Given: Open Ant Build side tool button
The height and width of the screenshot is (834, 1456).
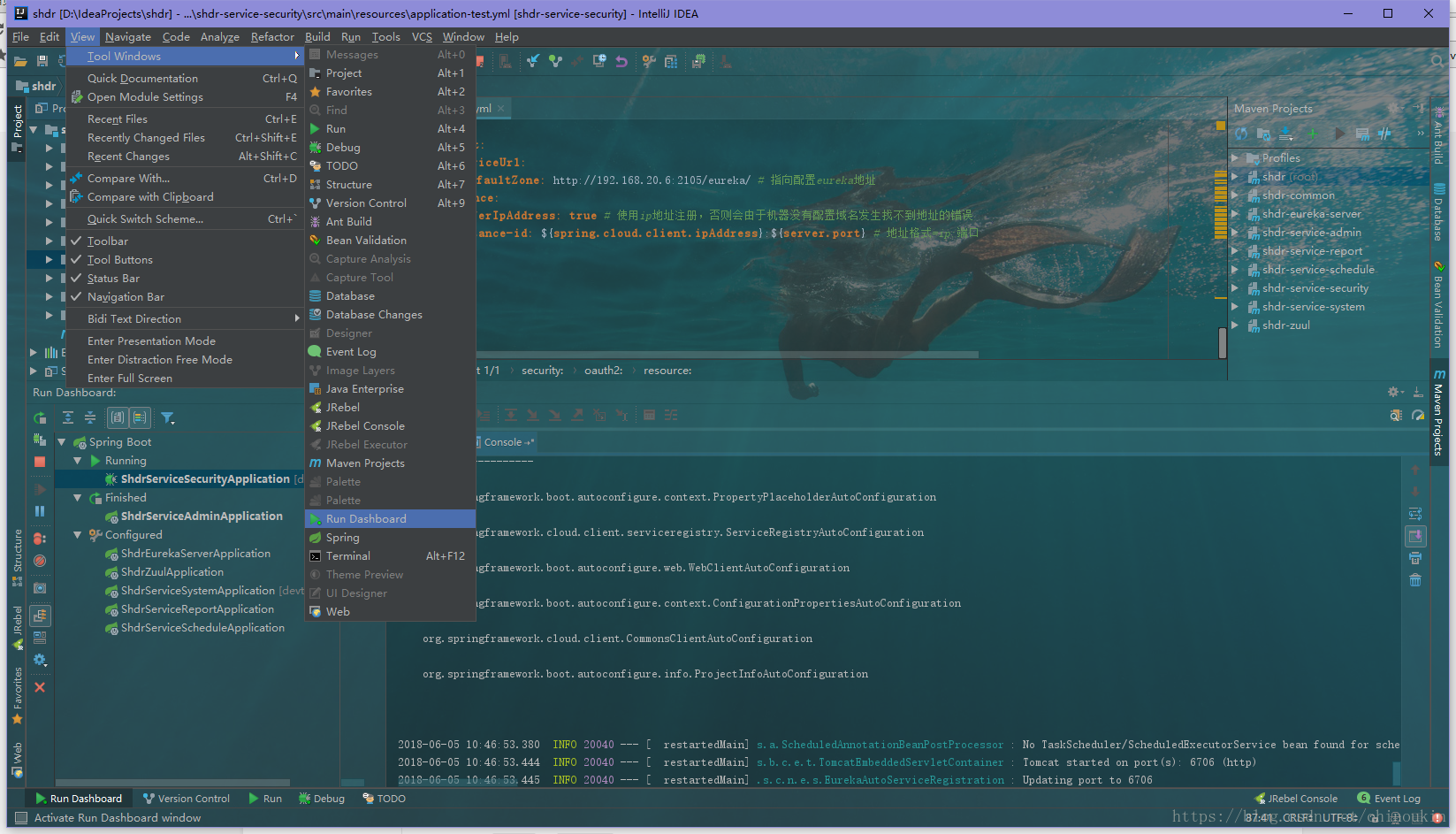Looking at the screenshot, I should pos(1439,135).
